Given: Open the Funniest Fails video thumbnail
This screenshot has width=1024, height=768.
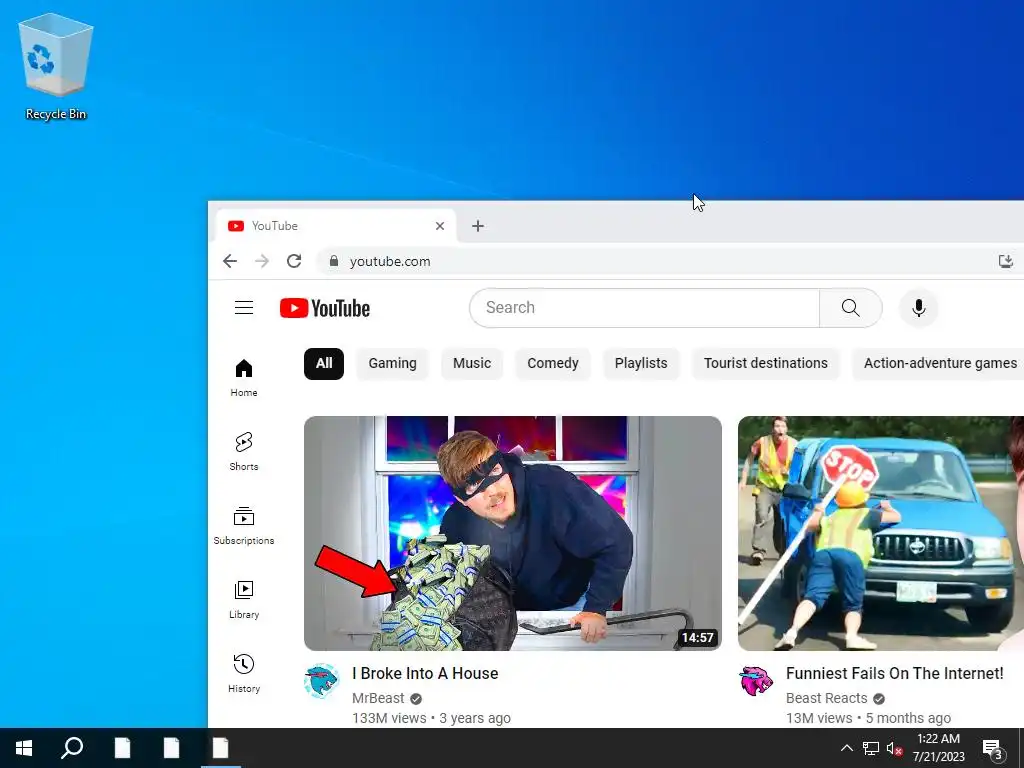Looking at the screenshot, I should click(881, 533).
